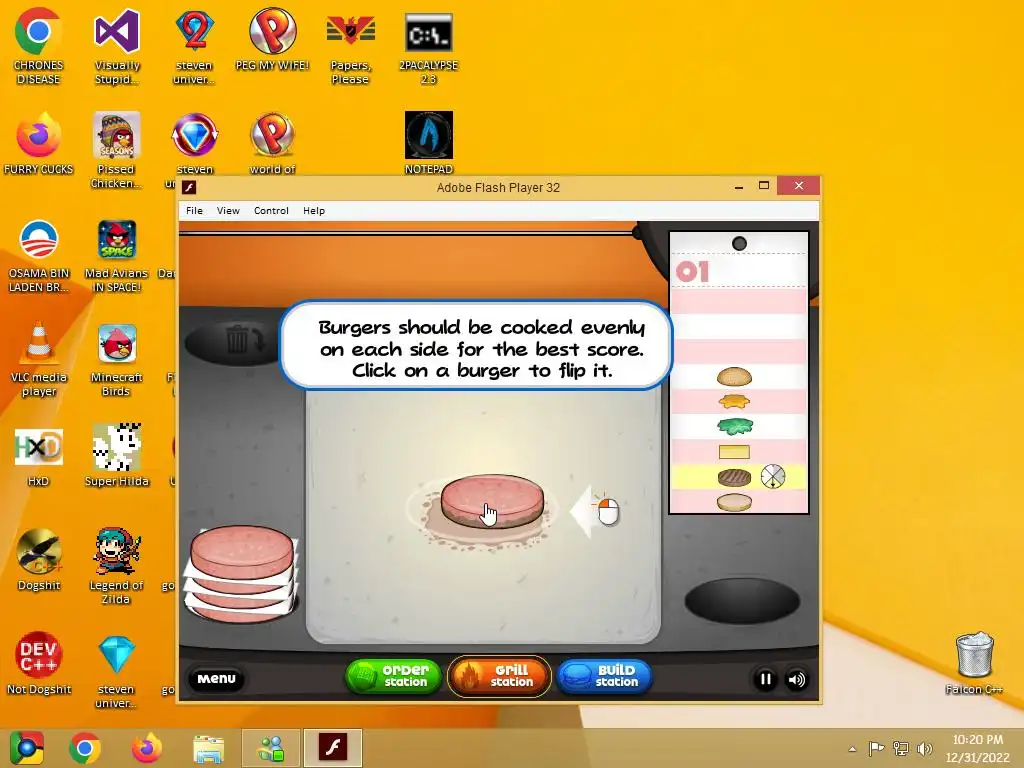Select the CHRONES DISEASE Chrome desktop icon

pos(39,47)
